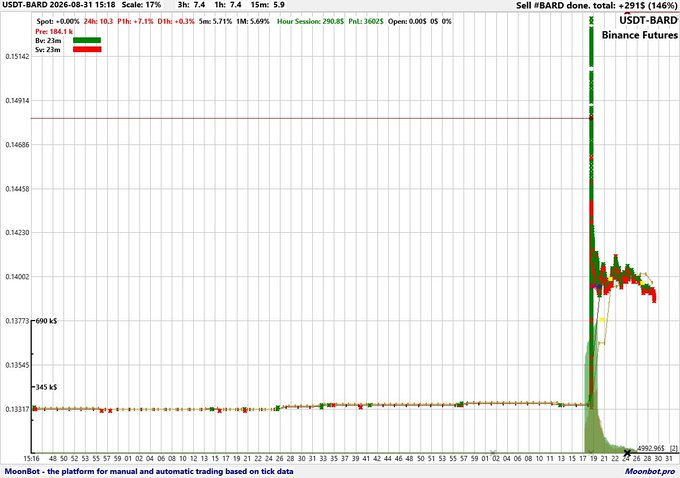Click the '[2]' indicator at the bottom right
The height and width of the screenshot is (478, 680).
(673, 448)
